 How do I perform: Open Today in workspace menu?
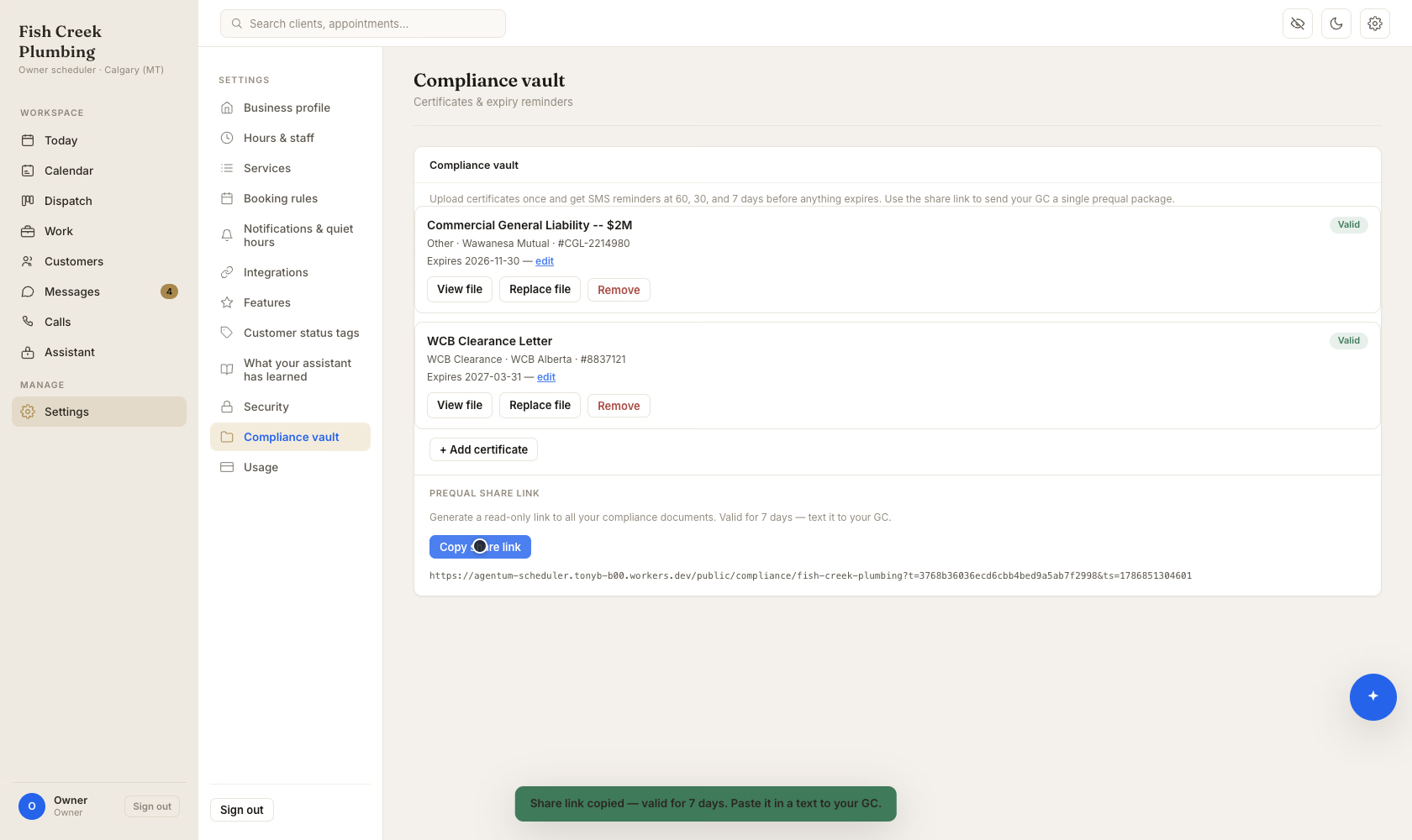coord(99,140)
